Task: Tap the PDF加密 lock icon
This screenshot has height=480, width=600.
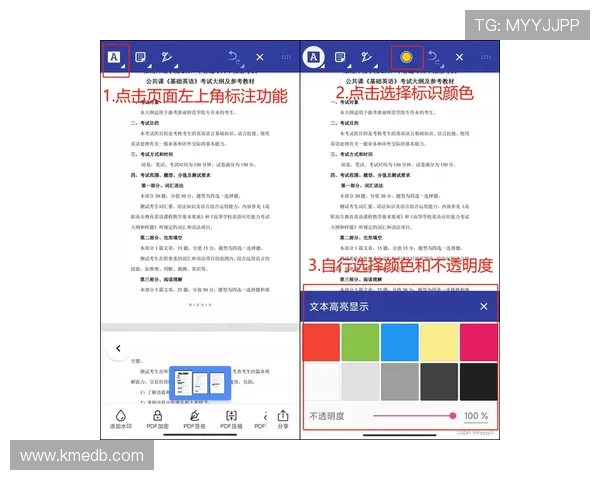Action: [158, 415]
